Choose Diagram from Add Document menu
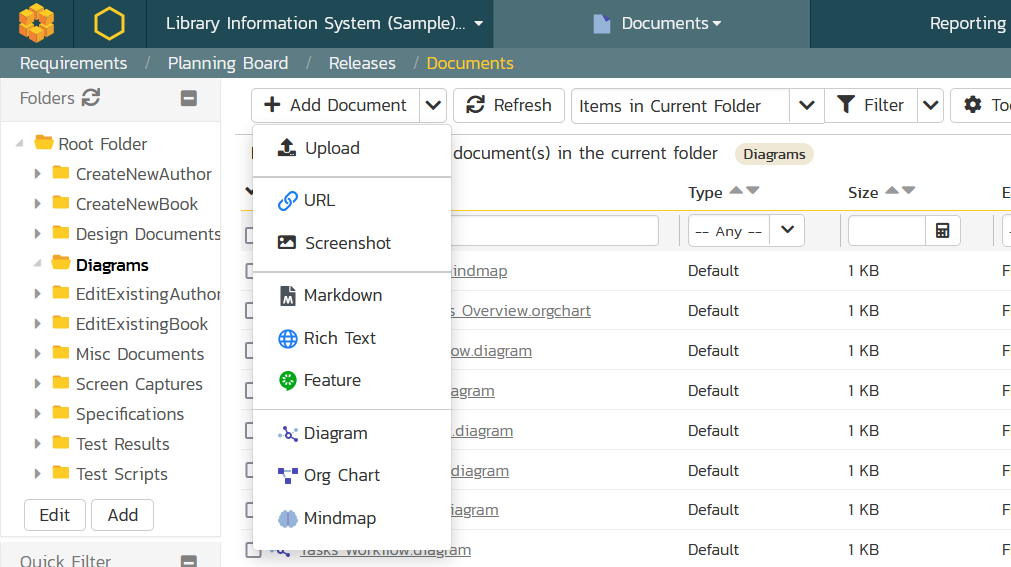The height and width of the screenshot is (567, 1011). click(335, 434)
